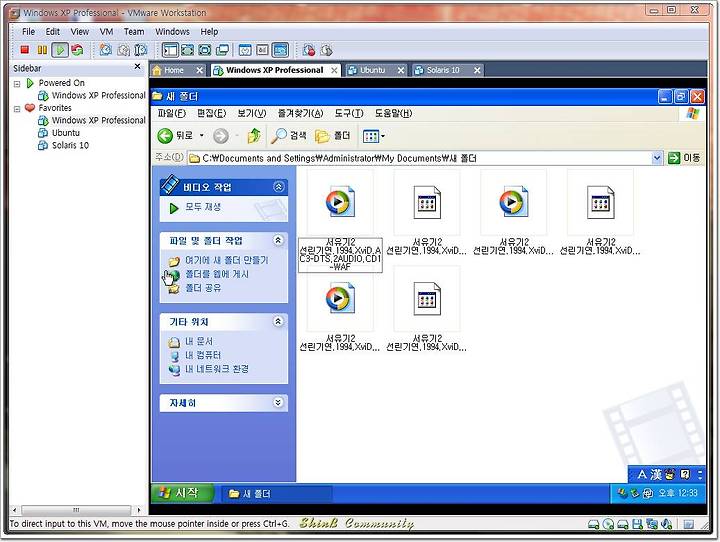Switch to full screen mode toolbar icon
The image size is (720, 542).
pyautogui.click(x=187, y=50)
